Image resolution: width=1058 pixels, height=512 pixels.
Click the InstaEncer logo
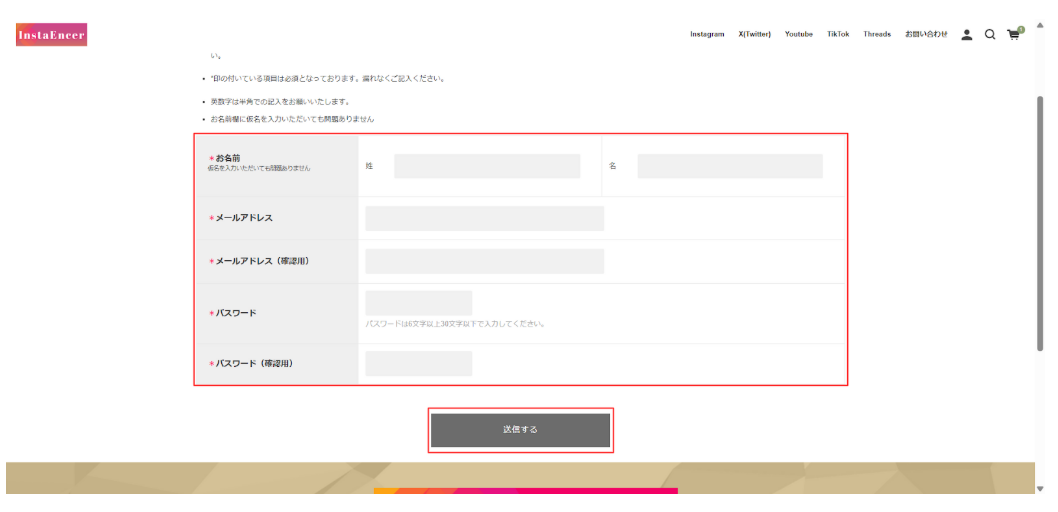(x=51, y=35)
